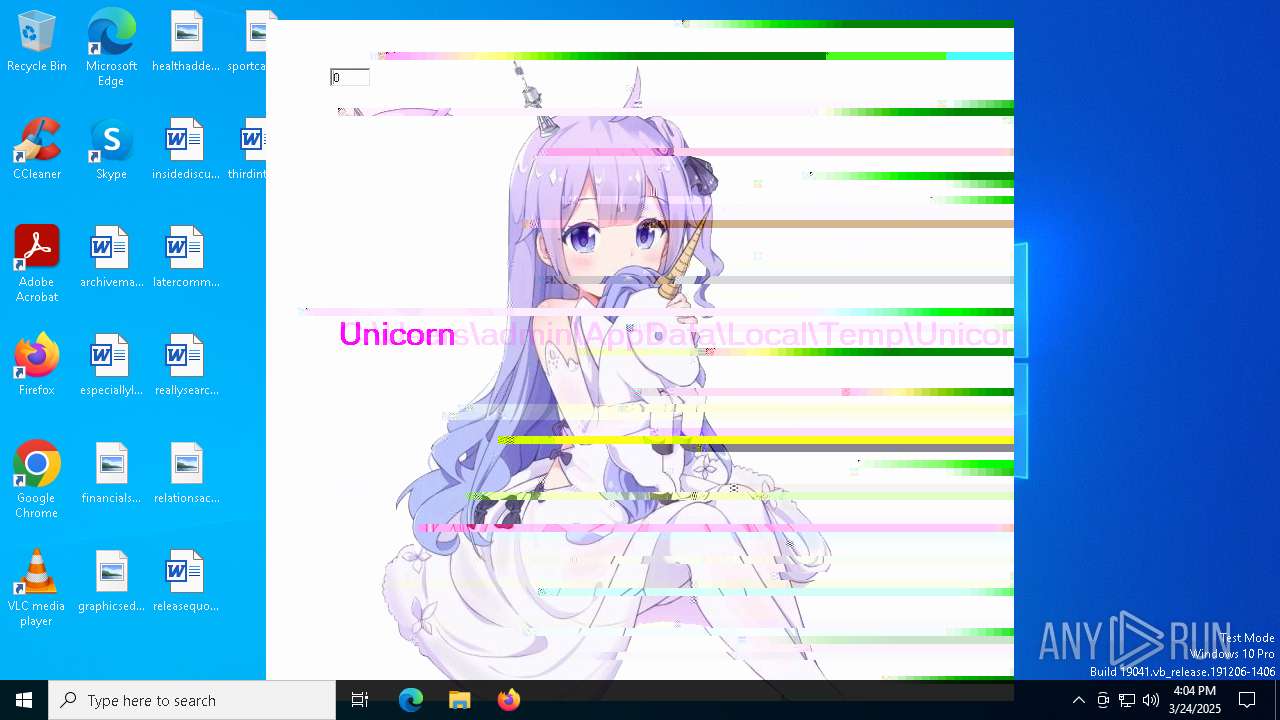
Task: Launch Microsoft Edge from the desktop
Action: [x=111, y=48]
